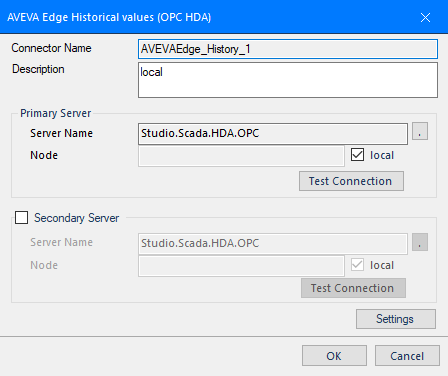
Task: Click the Description label
Action: [x=38, y=69]
